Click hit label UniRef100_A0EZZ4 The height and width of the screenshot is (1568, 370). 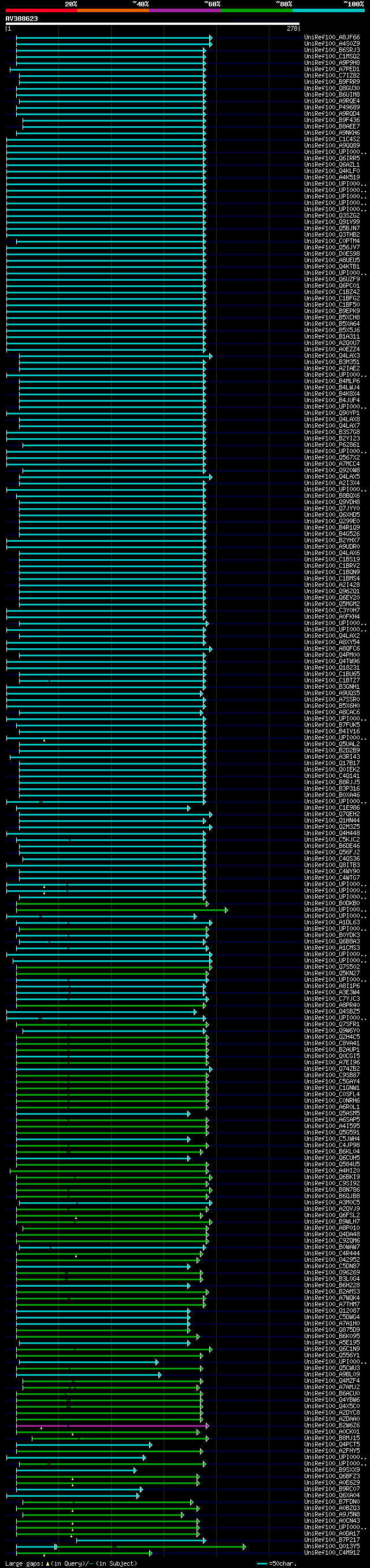tap(332, 350)
